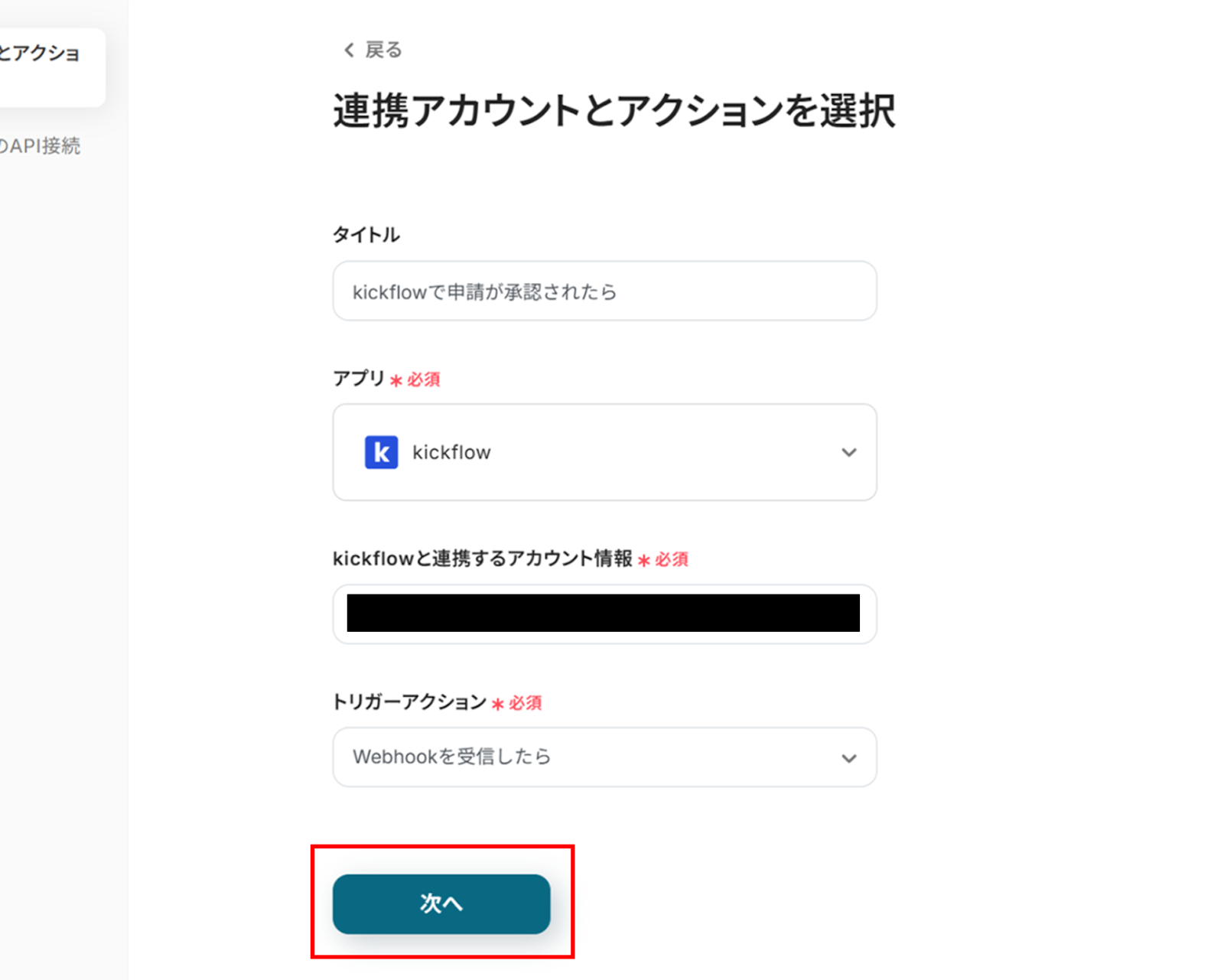Click the 必須 marker beside アプリ
Viewport: 1224px width, 980px height.
point(423,380)
